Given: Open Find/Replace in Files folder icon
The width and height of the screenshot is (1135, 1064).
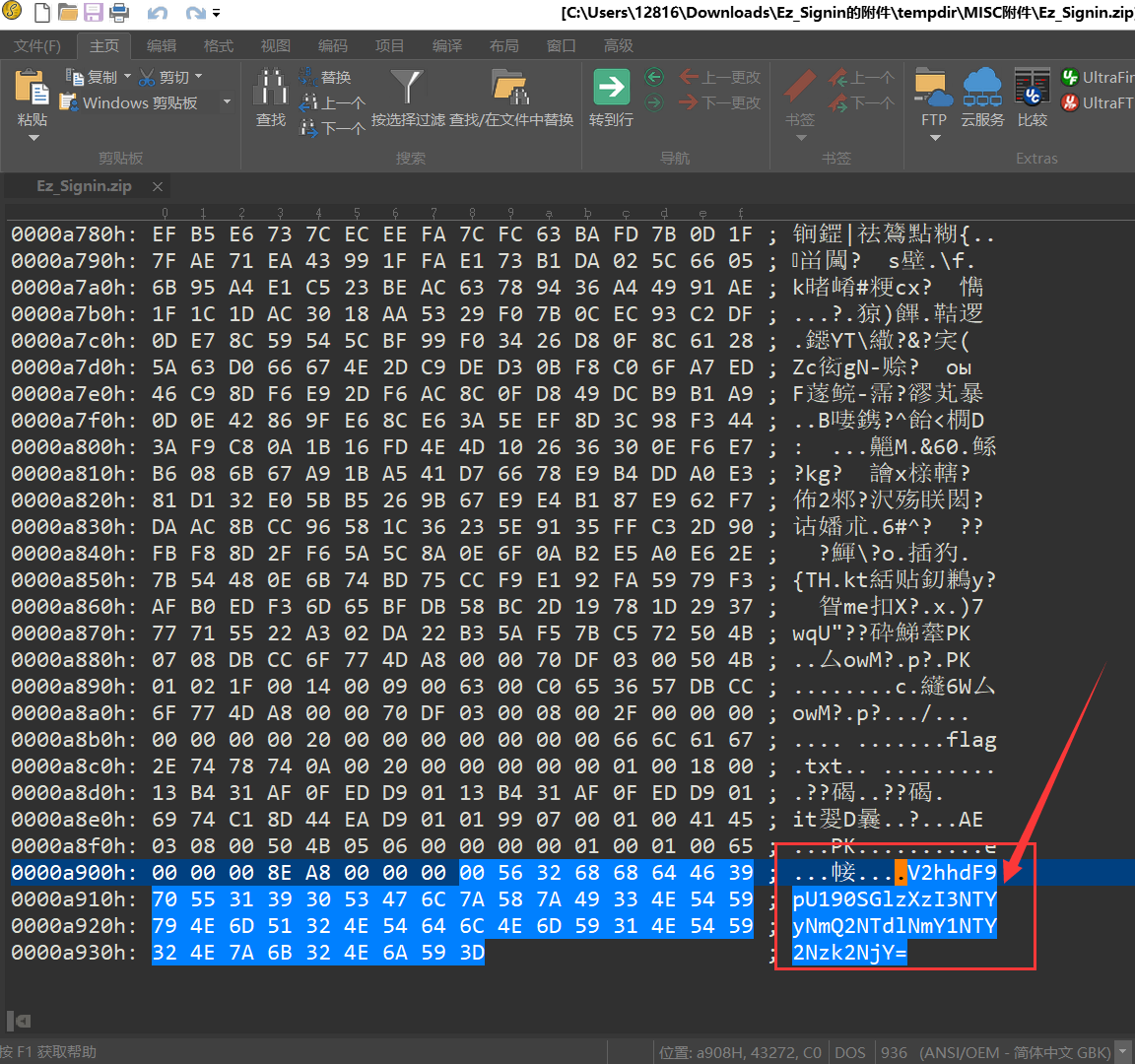Looking at the screenshot, I should [x=510, y=87].
